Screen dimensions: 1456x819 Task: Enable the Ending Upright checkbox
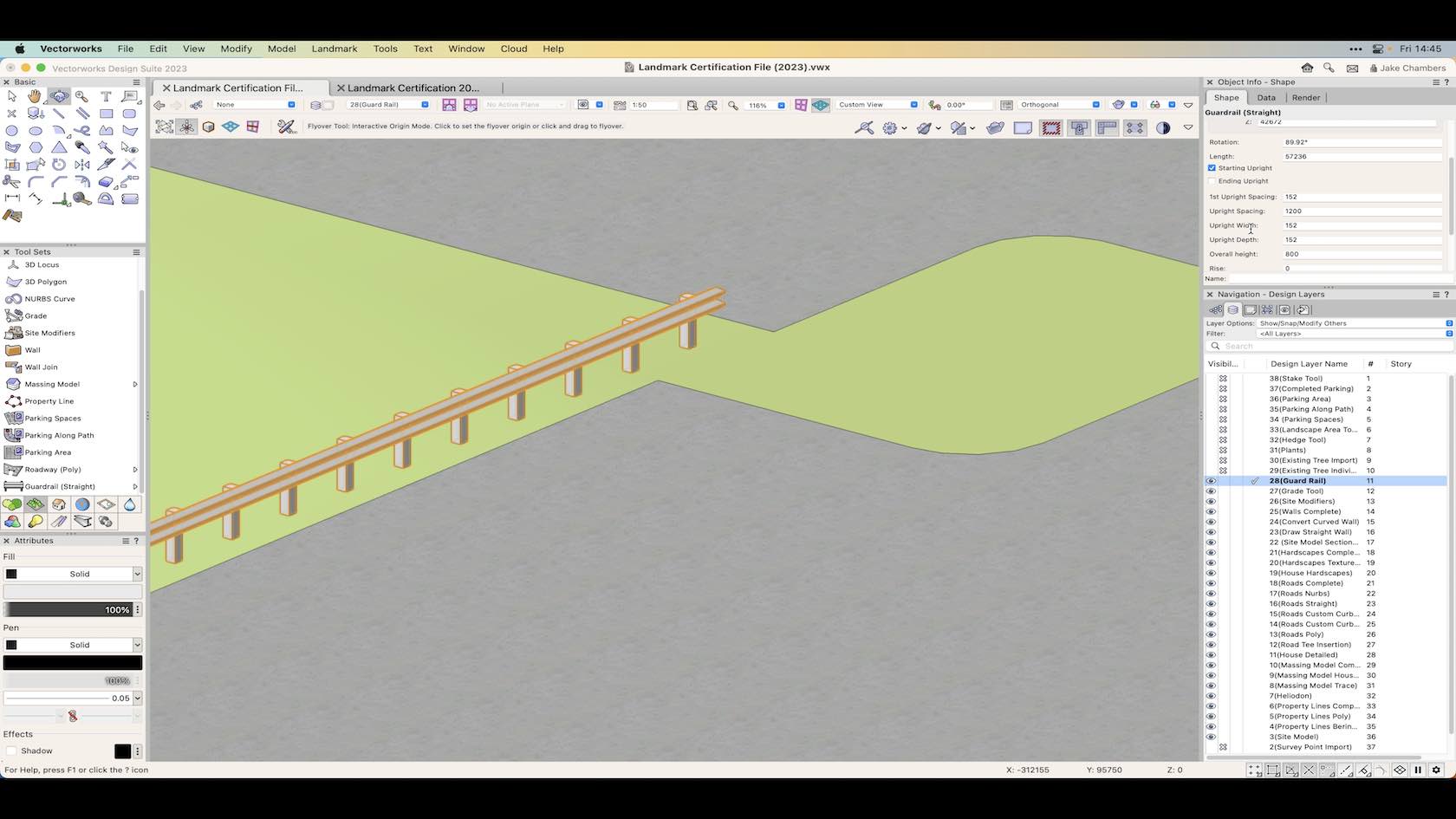click(x=1212, y=180)
